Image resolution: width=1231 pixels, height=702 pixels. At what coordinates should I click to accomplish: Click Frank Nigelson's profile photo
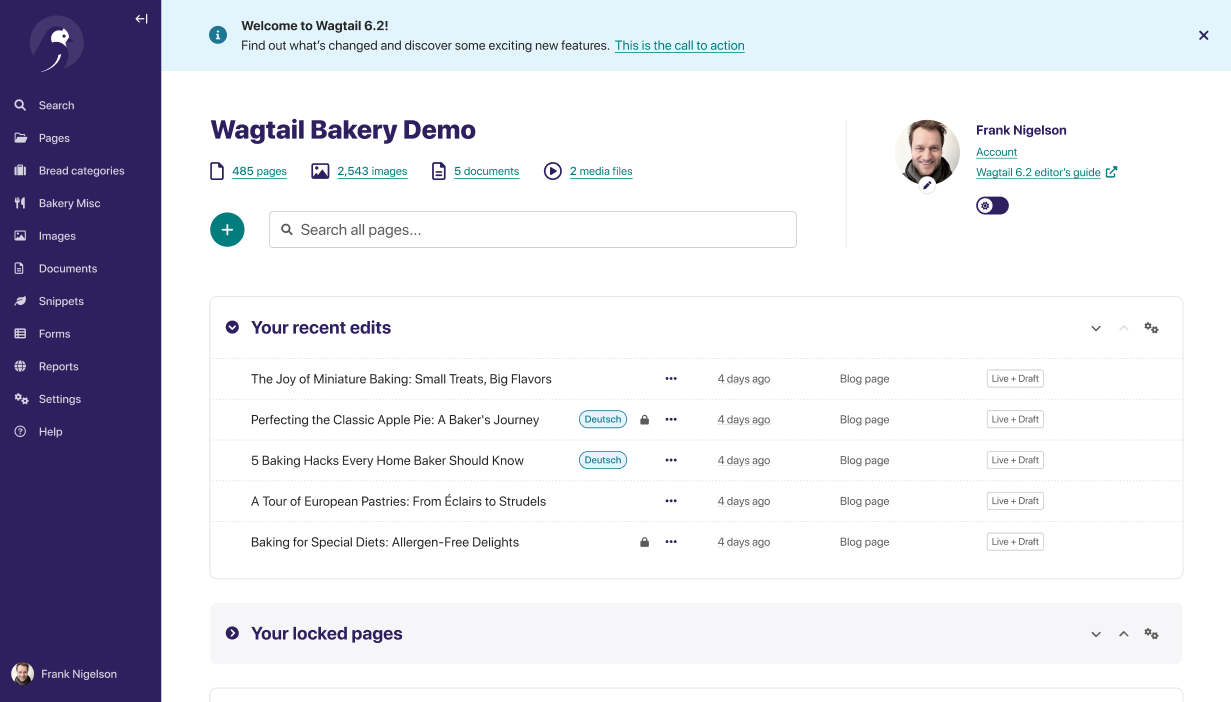(927, 152)
